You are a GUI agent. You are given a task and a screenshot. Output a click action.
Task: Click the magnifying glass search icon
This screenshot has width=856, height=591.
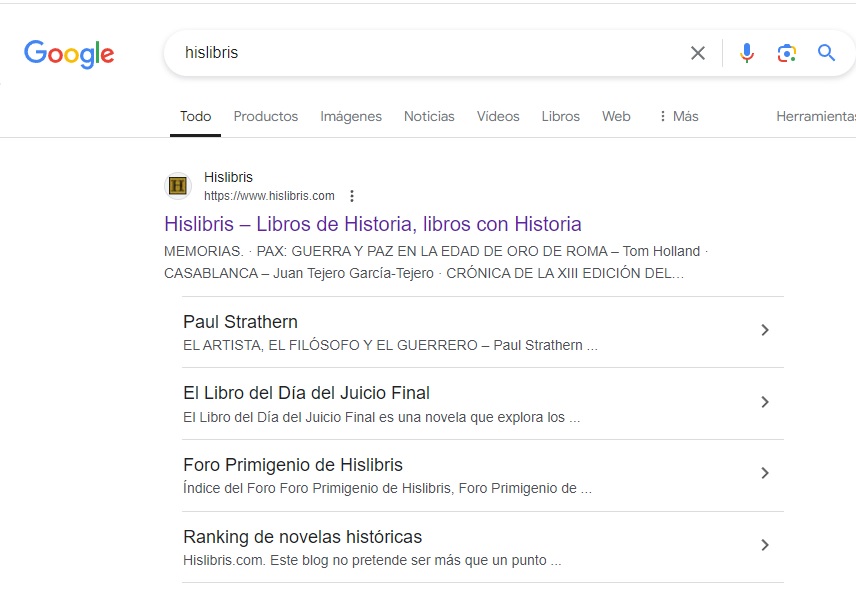click(x=826, y=53)
